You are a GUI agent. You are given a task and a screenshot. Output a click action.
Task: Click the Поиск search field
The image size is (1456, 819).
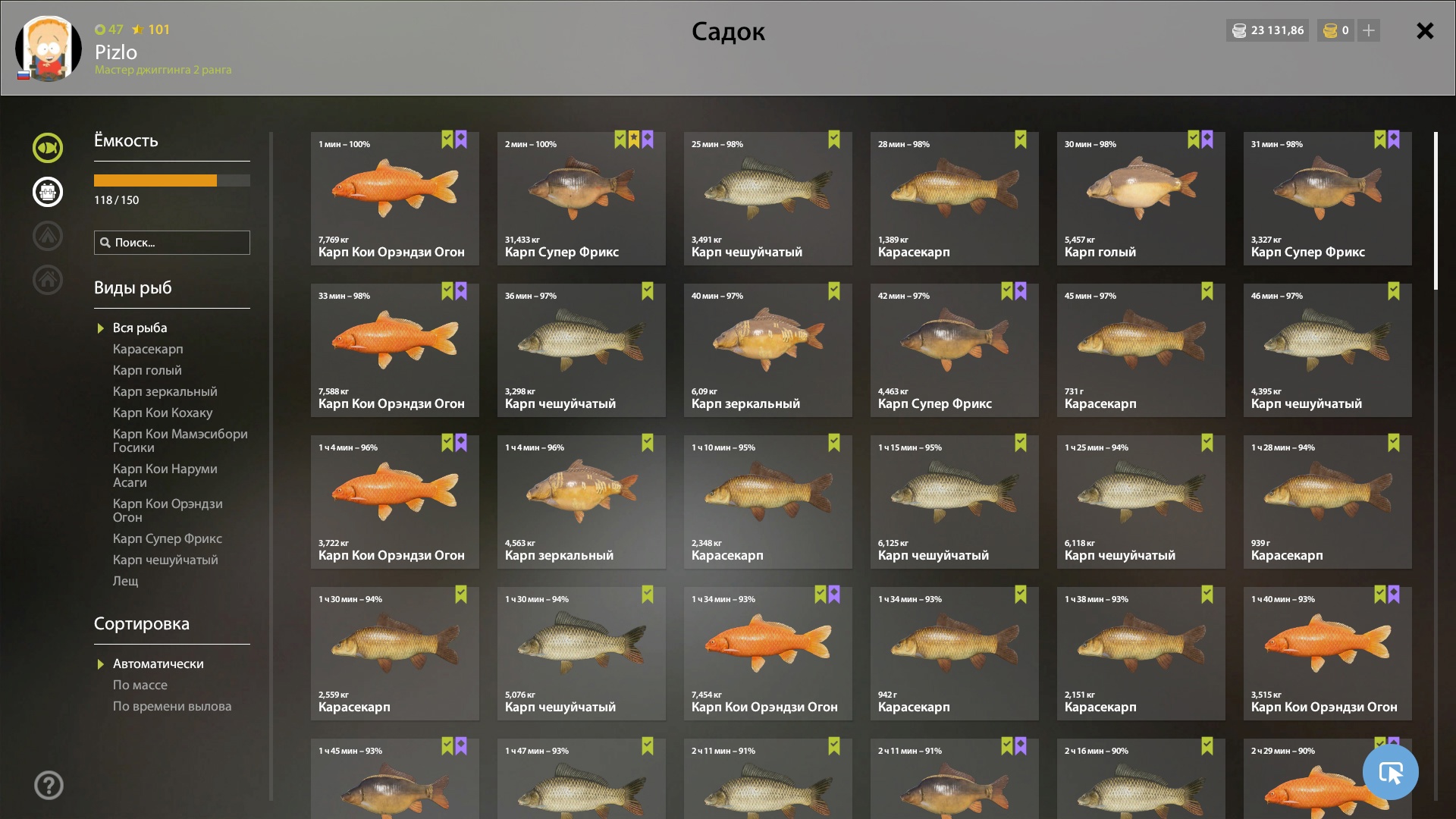click(172, 243)
